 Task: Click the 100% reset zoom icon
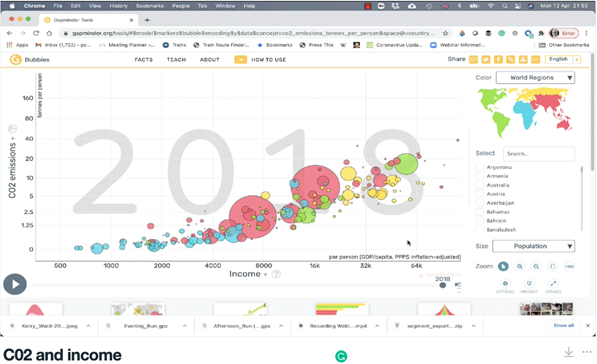click(x=569, y=267)
